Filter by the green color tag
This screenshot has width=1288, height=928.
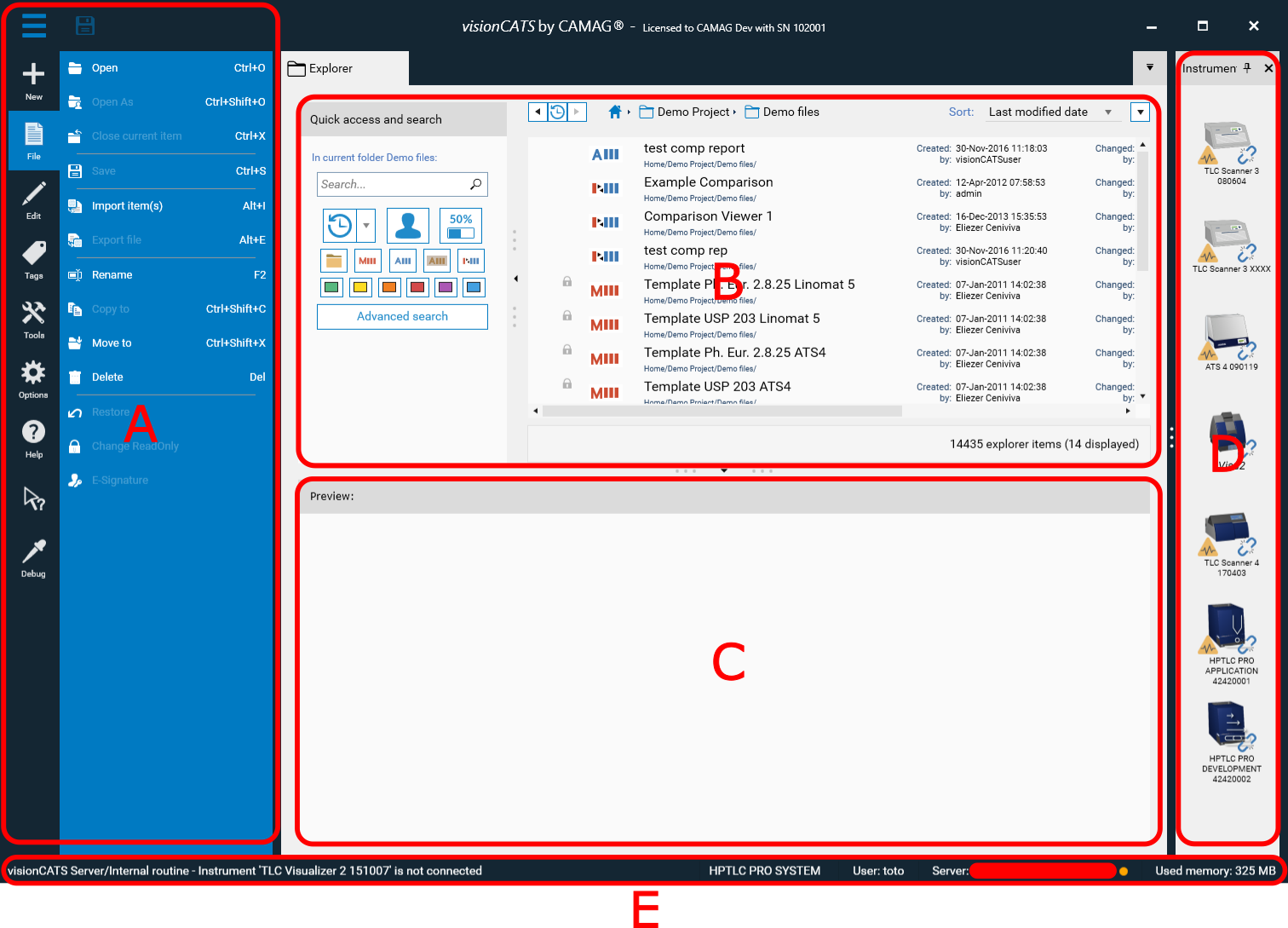[331, 287]
